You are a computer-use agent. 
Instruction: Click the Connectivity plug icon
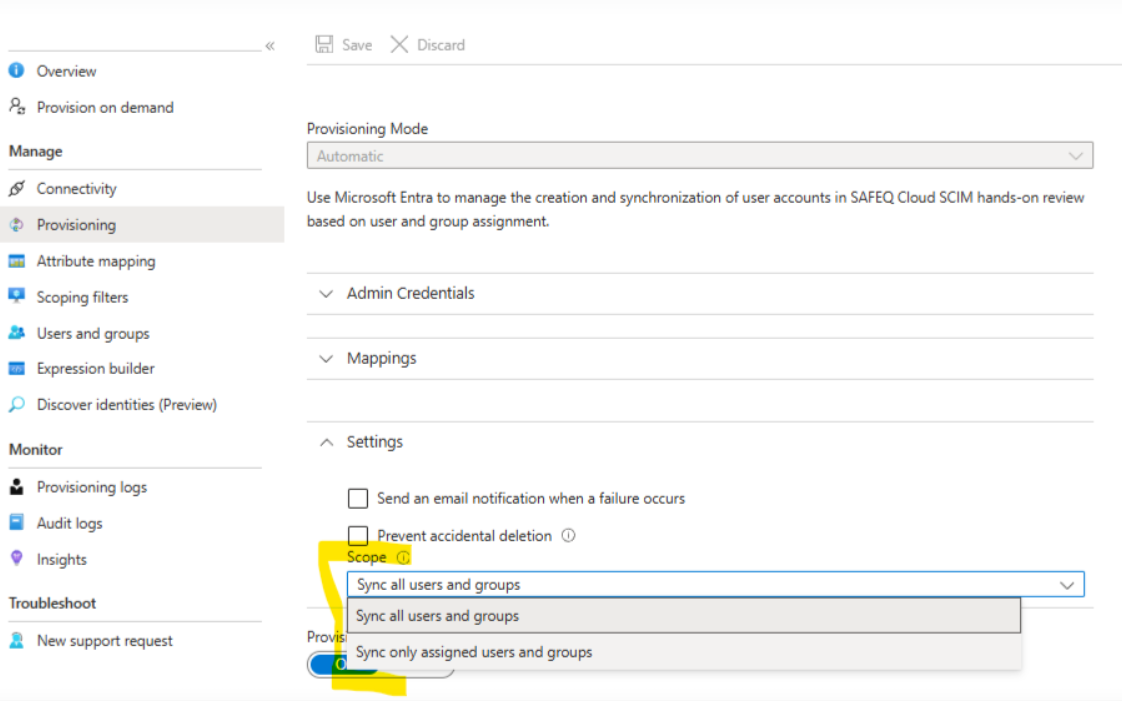(x=17, y=188)
